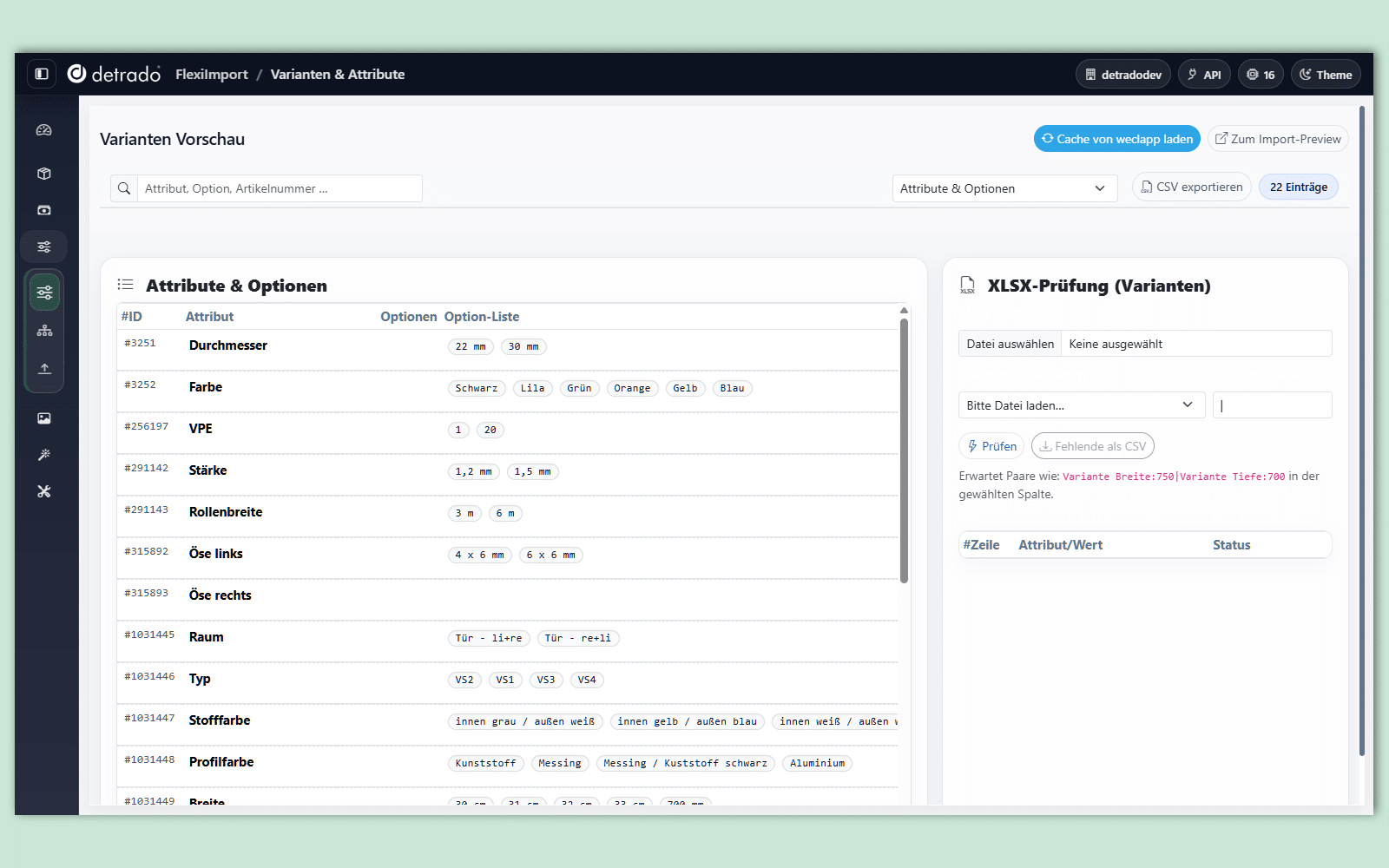Open the detradodev account menu
Viewport: 1389px width, 868px height.
click(1122, 75)
